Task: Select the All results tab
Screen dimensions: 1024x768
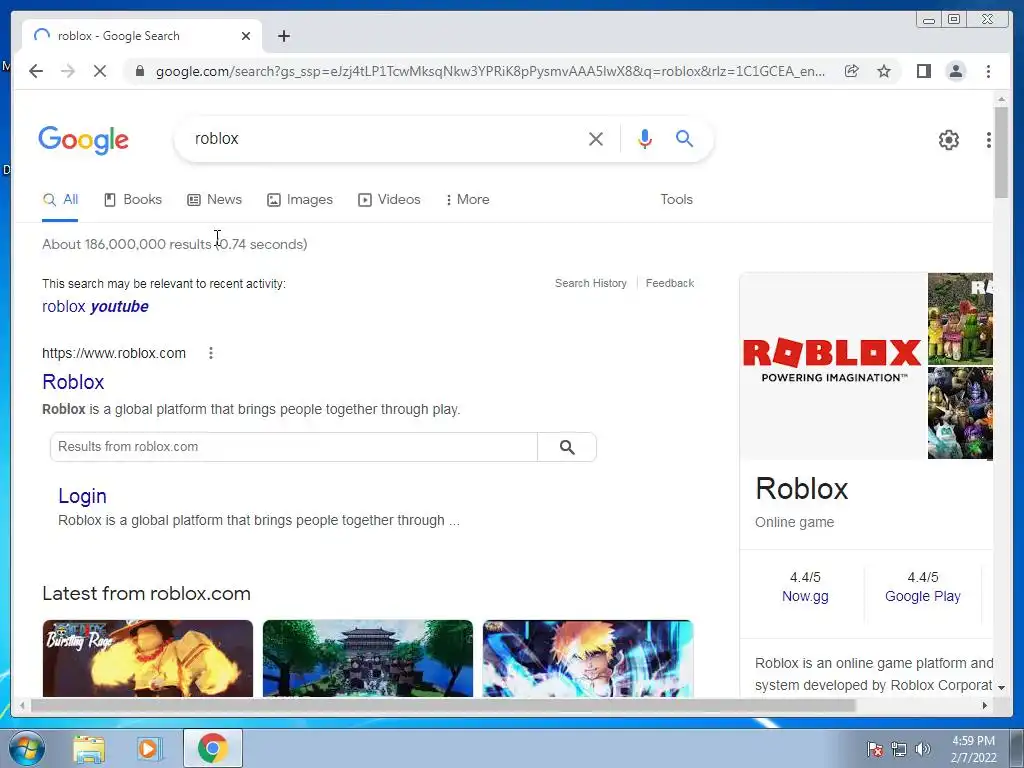Action: pos(60,200)
